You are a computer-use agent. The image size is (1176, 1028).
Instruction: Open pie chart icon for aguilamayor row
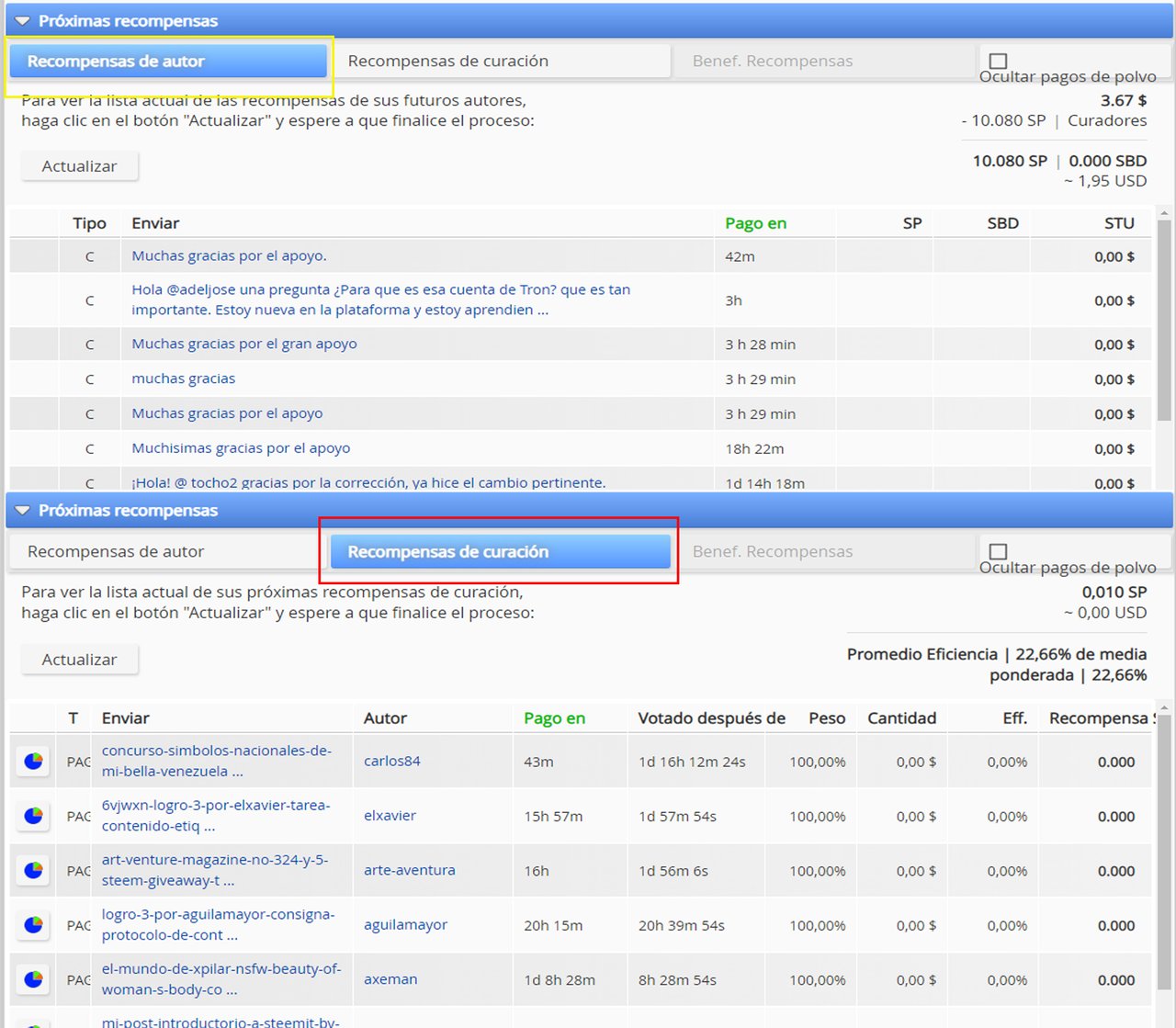point(33,925)
